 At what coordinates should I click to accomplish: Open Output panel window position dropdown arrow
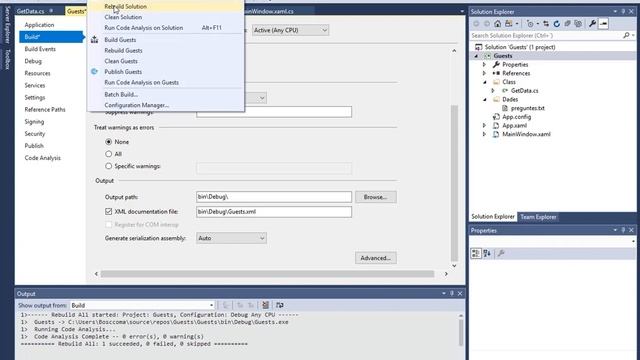444,293
